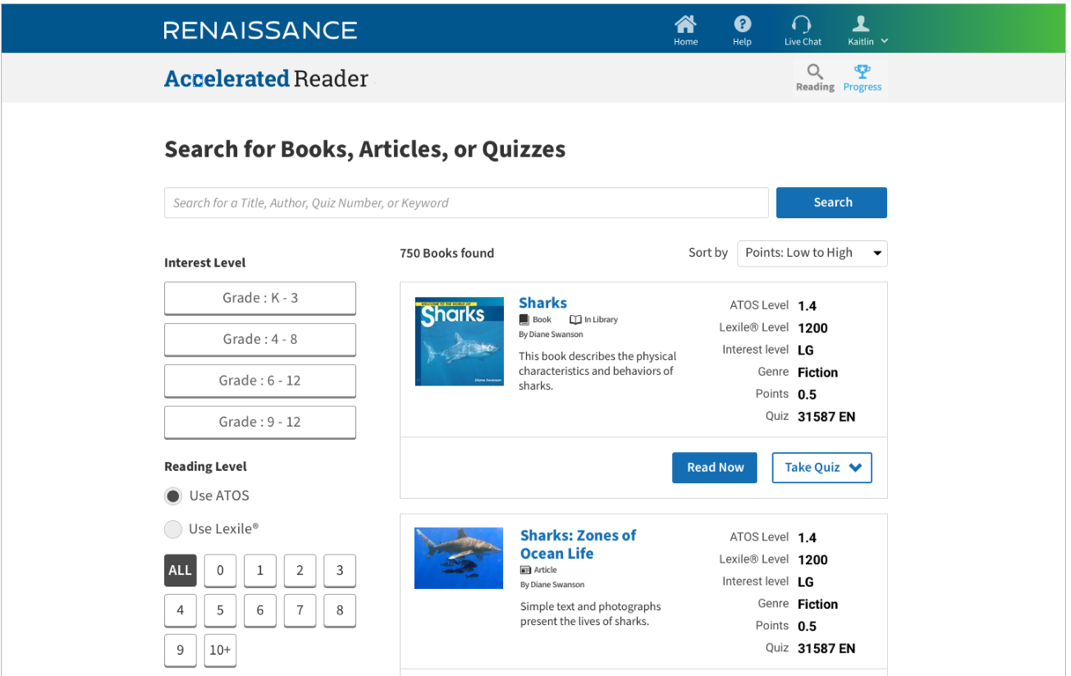Focus the title, author, keyword search field

click(466, 202)
